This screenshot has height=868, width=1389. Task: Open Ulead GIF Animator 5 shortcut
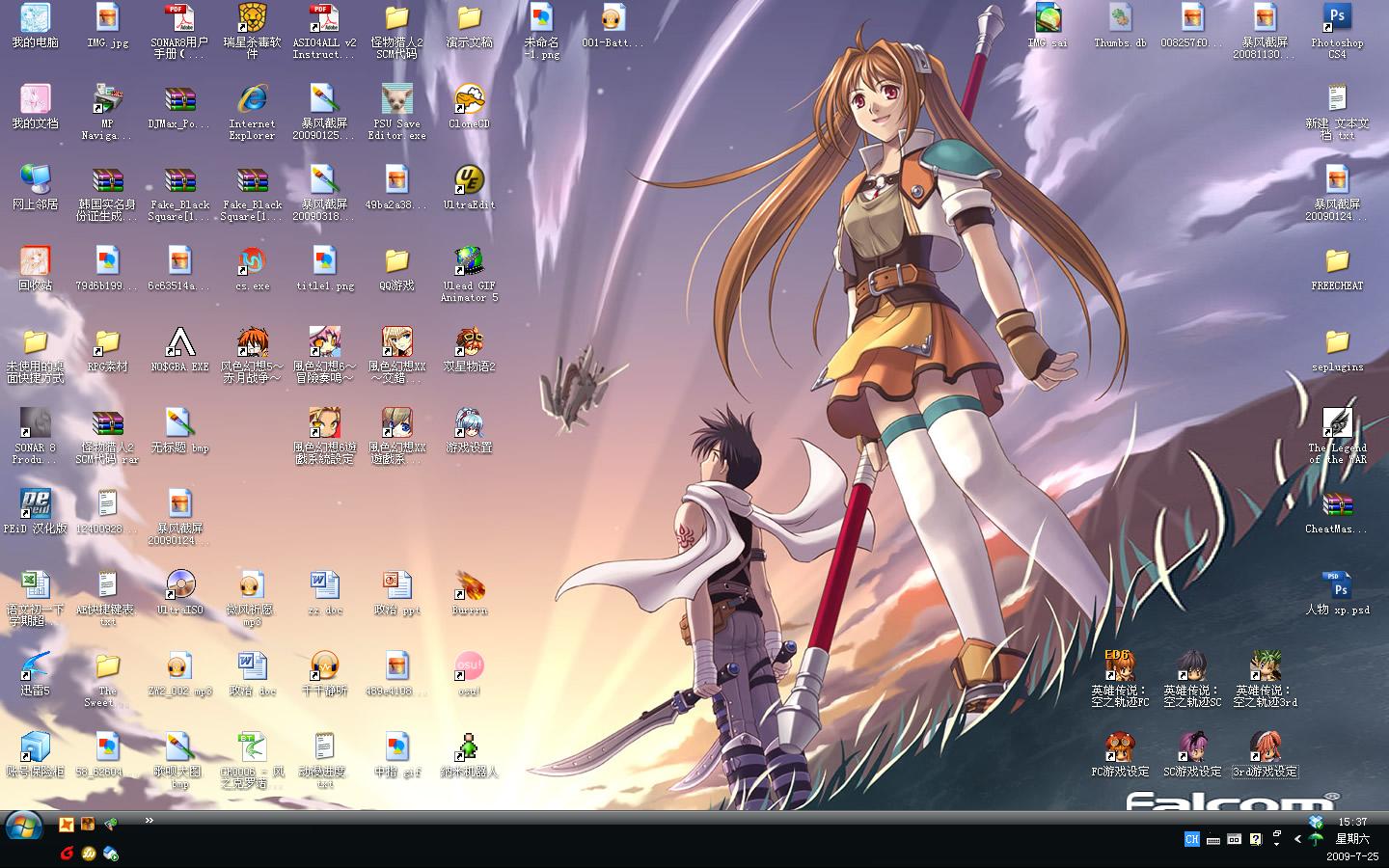click(469, 274)
